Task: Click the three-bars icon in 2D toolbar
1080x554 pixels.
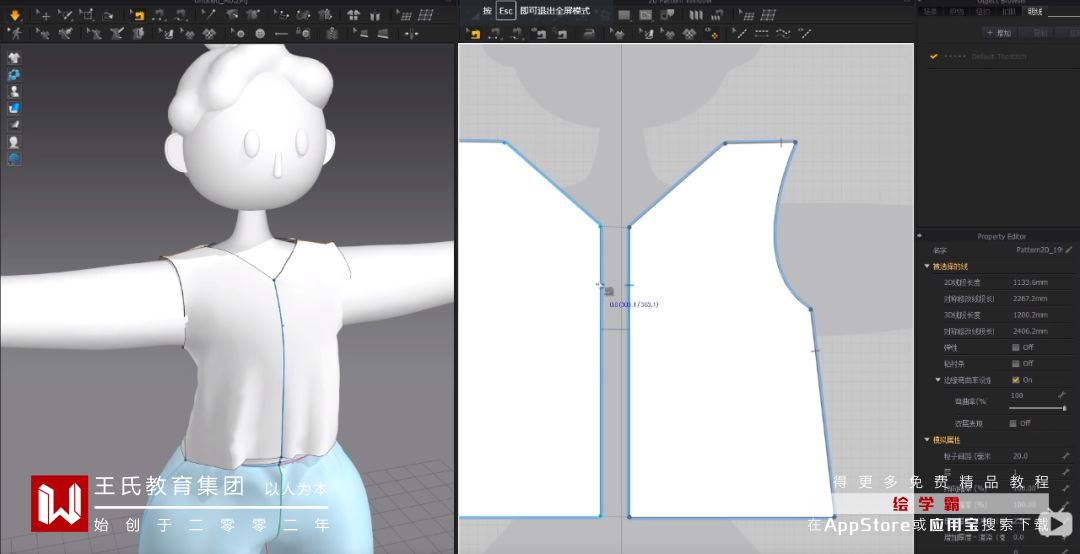Action: click(x=696, y=15)
